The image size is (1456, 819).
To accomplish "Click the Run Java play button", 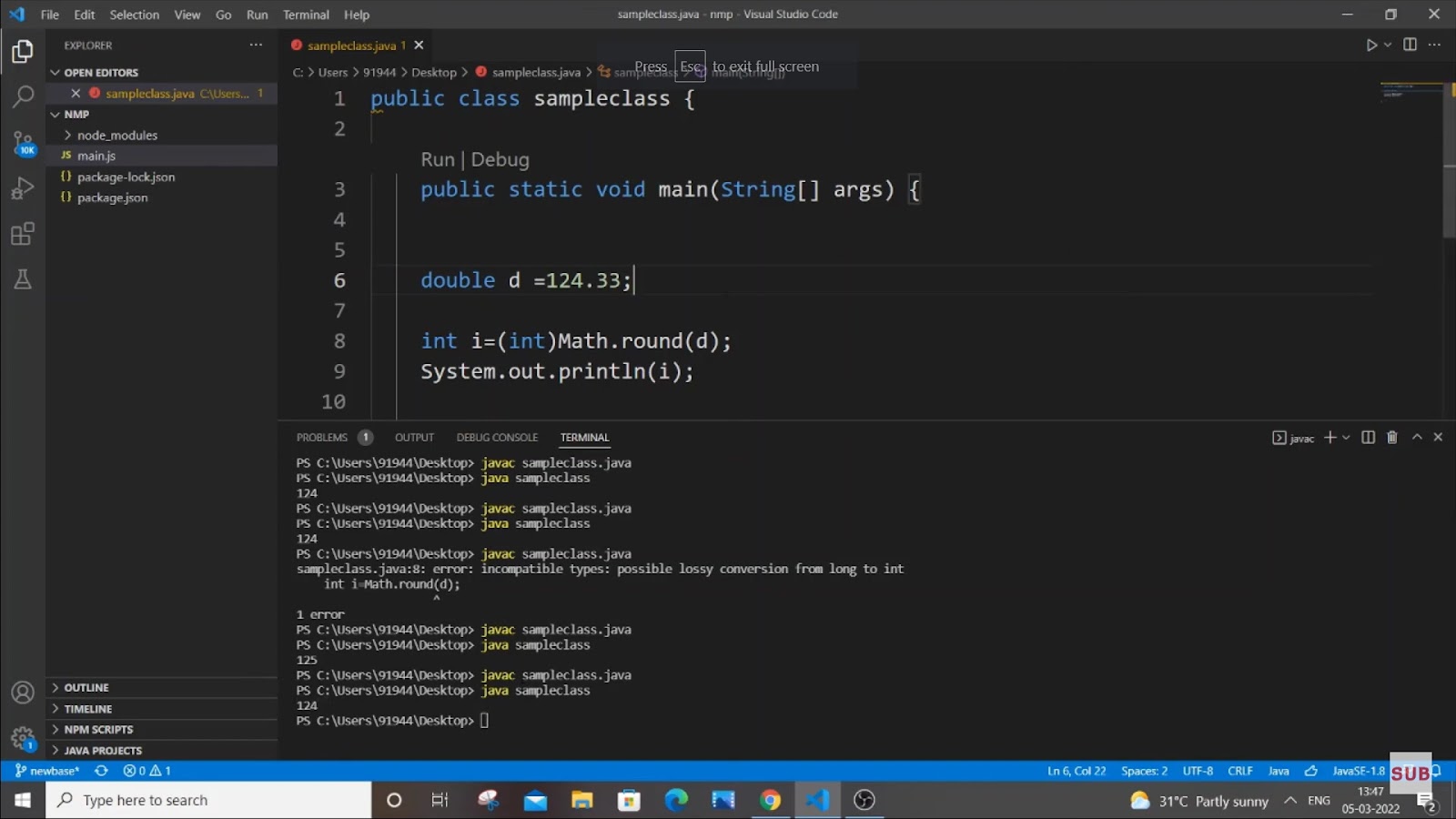I will point(1371,45).
